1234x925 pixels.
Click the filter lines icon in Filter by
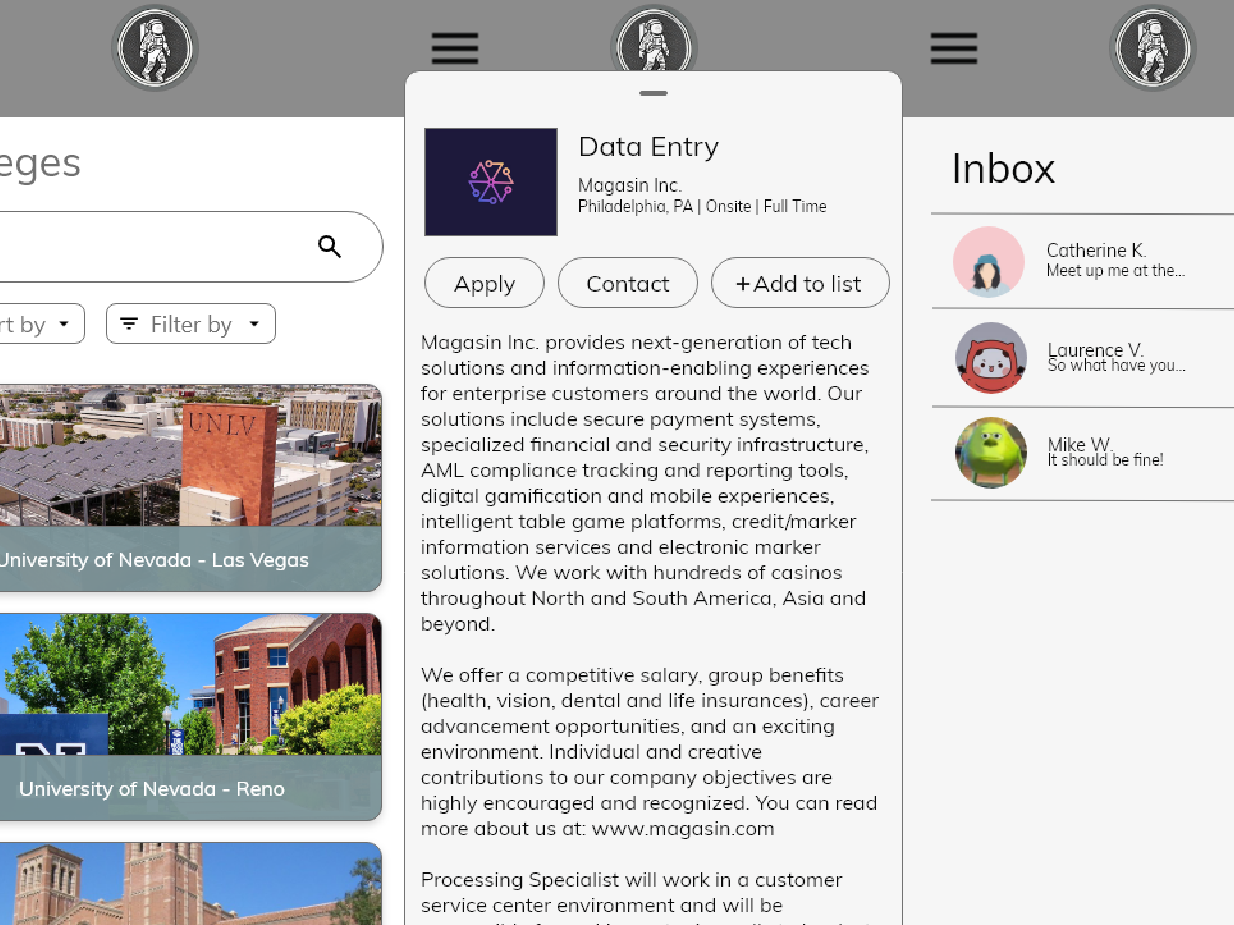pos(129,324)
